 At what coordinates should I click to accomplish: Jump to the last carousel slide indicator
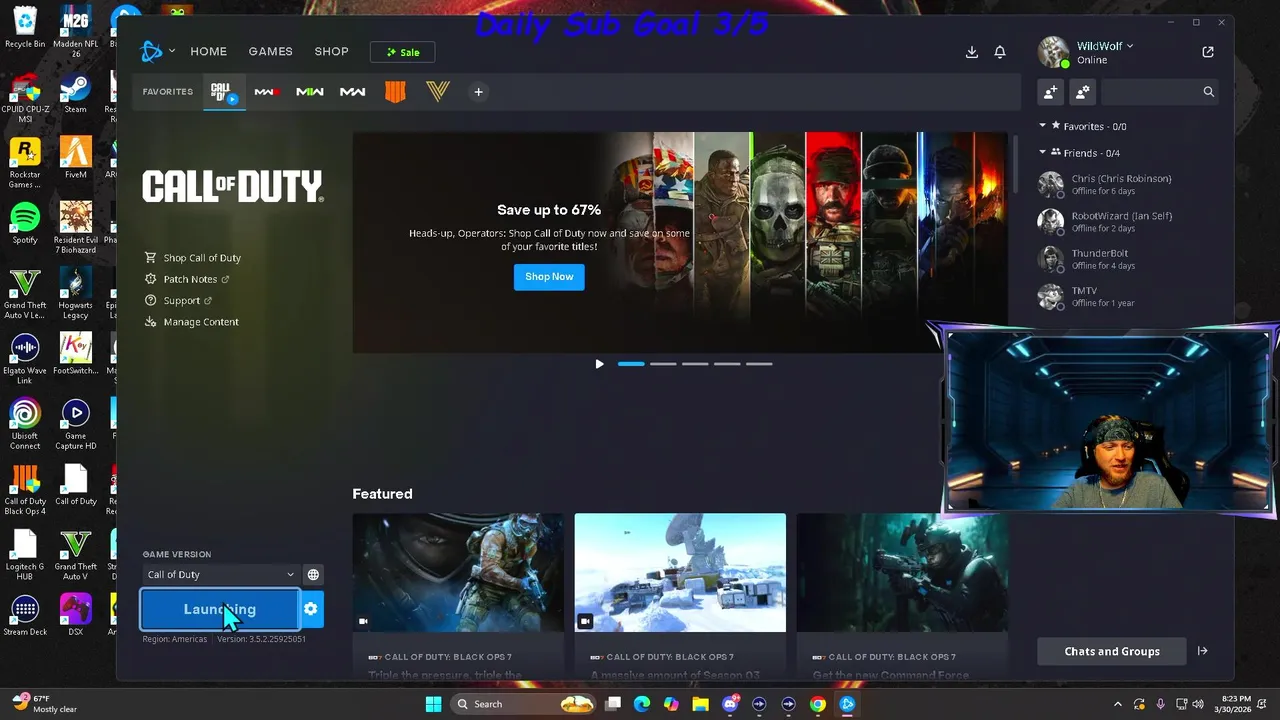click(759, 364)
